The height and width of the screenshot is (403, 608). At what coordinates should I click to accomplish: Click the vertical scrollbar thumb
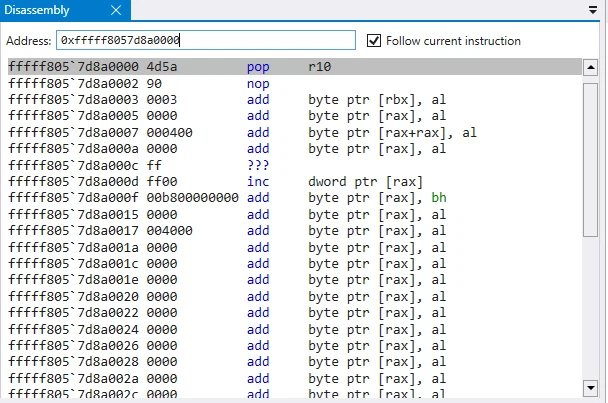591,159
